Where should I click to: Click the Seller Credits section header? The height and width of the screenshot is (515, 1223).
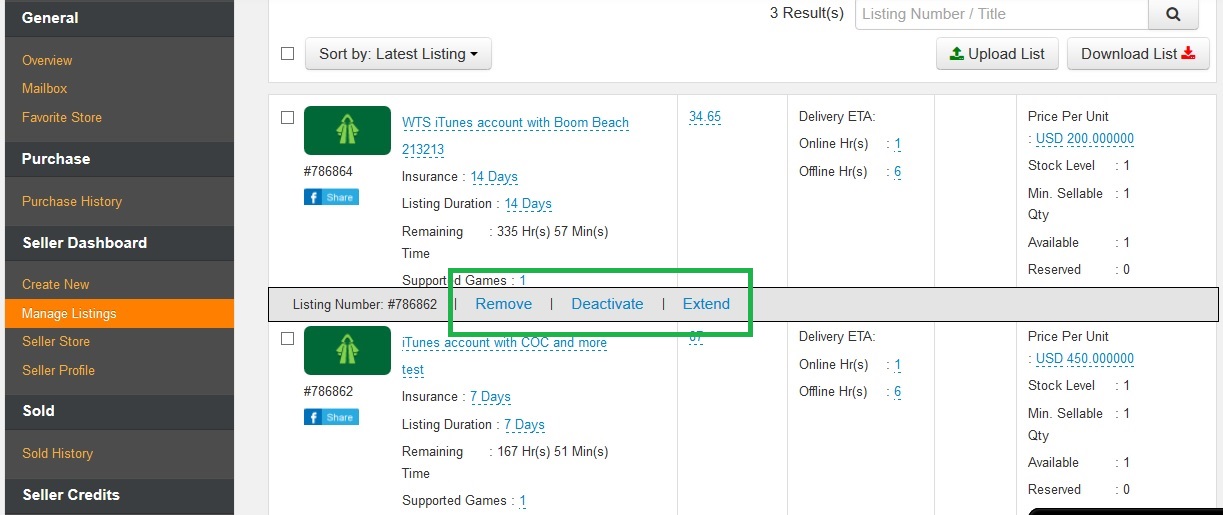tap(71, 494)
